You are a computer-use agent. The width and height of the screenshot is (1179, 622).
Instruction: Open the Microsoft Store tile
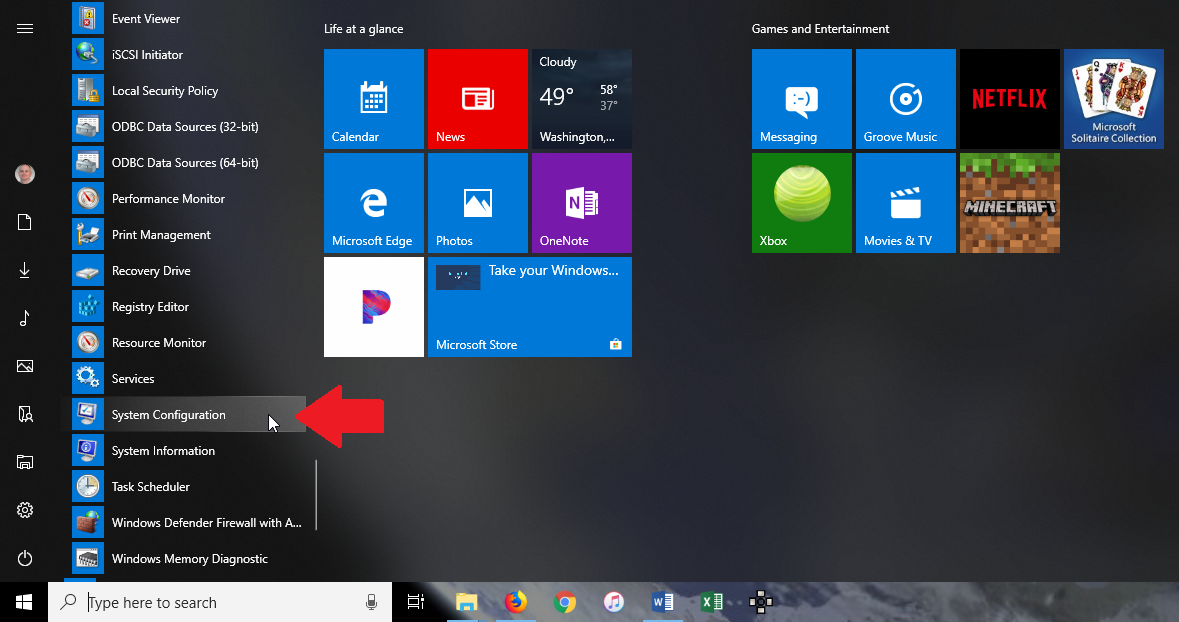[530, 307]
